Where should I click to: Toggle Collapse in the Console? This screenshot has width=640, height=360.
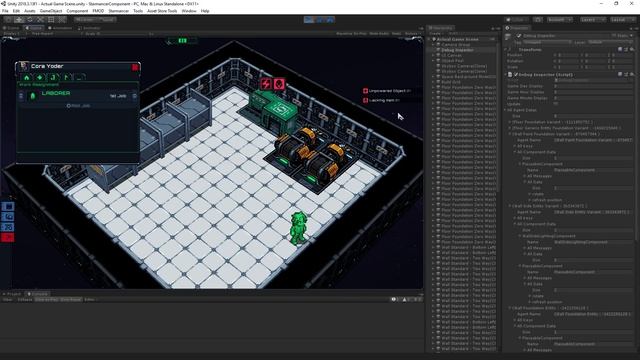[25, 300]
